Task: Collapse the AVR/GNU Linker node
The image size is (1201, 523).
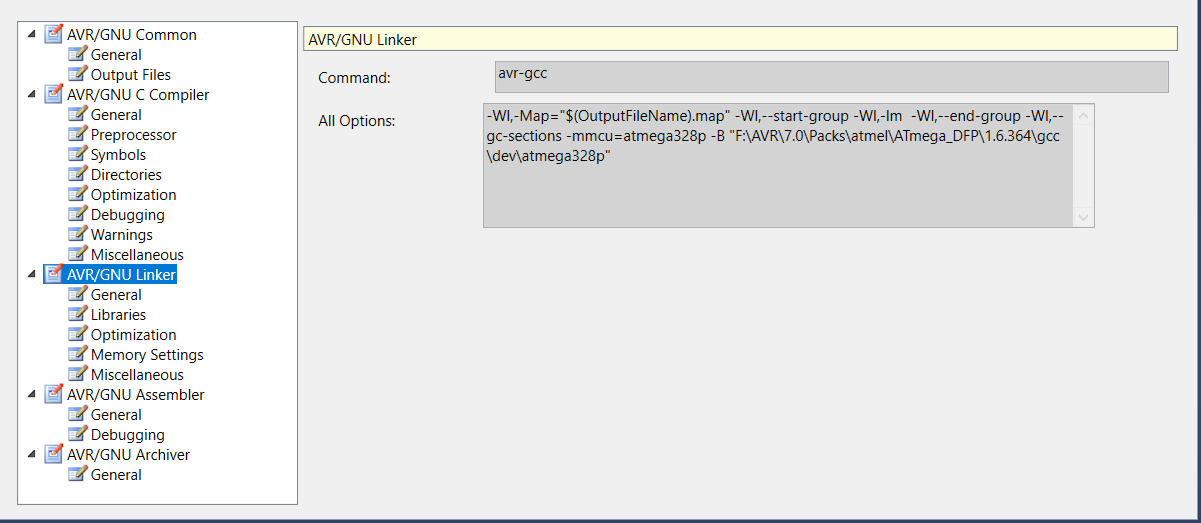Action: [31, 274]
